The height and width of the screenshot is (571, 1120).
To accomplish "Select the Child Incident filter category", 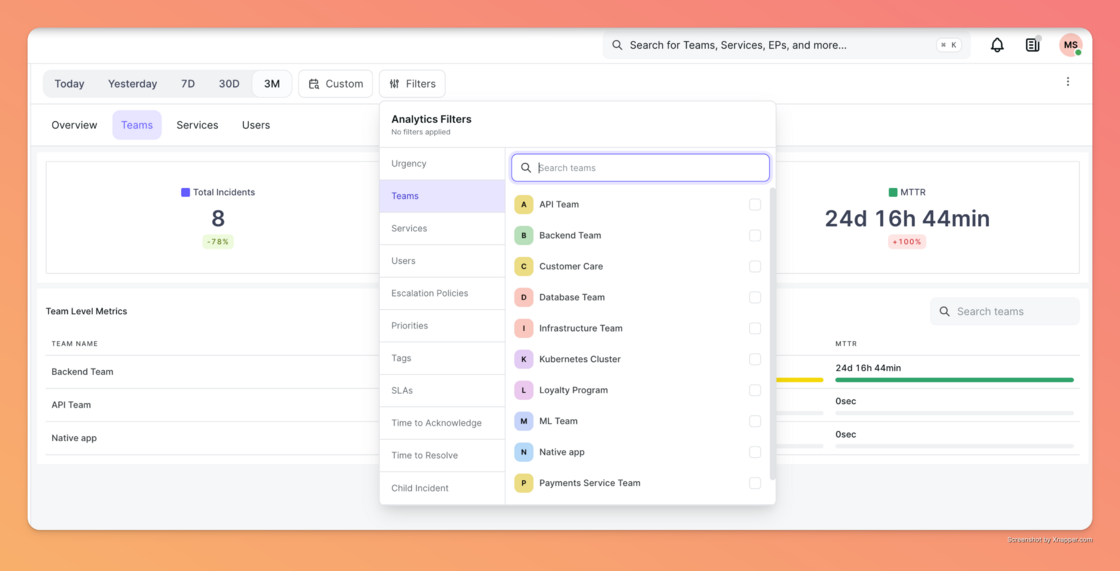I will coord(442,488).
